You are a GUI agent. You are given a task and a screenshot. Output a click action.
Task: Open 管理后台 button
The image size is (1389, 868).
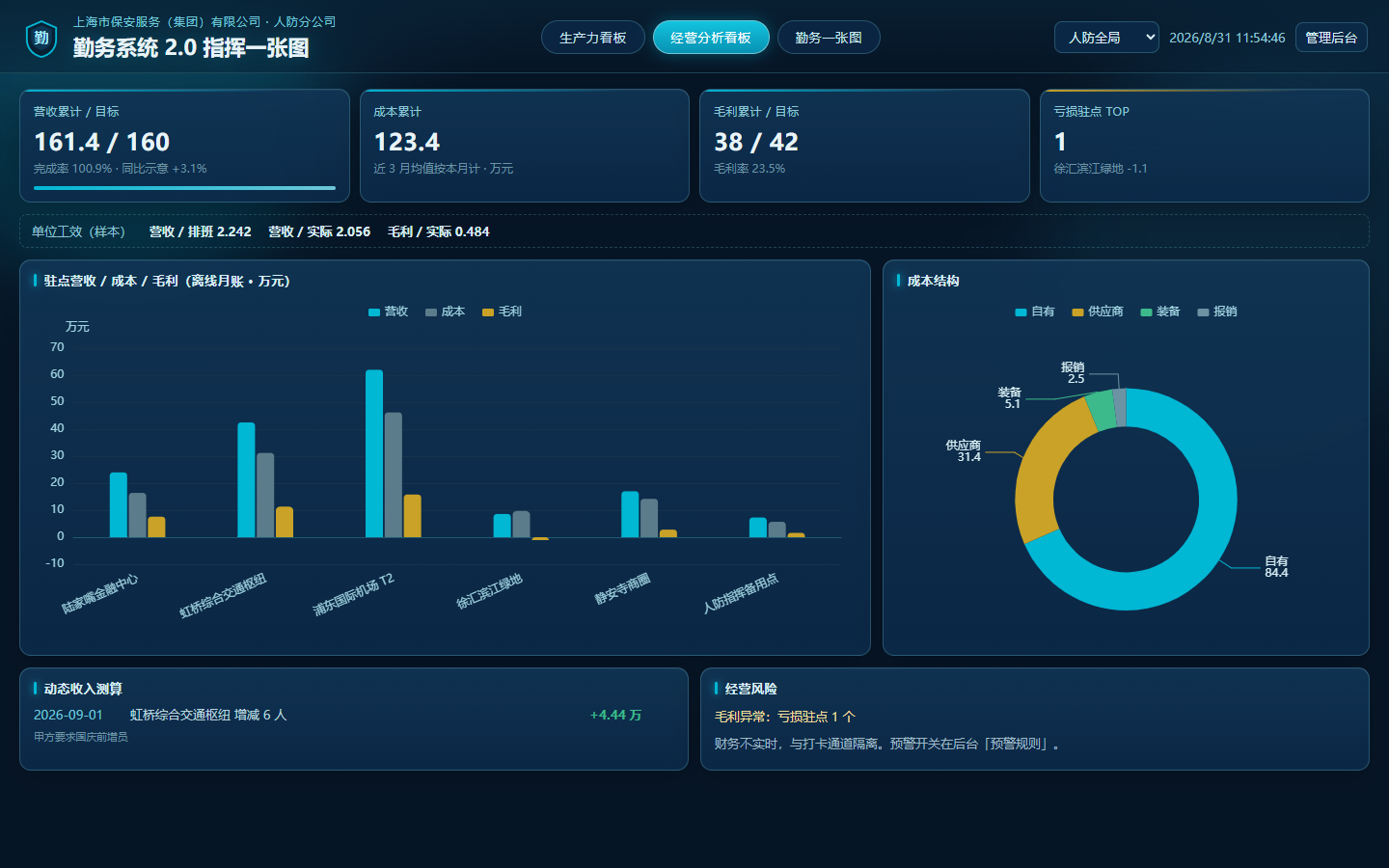[1331, 38]
